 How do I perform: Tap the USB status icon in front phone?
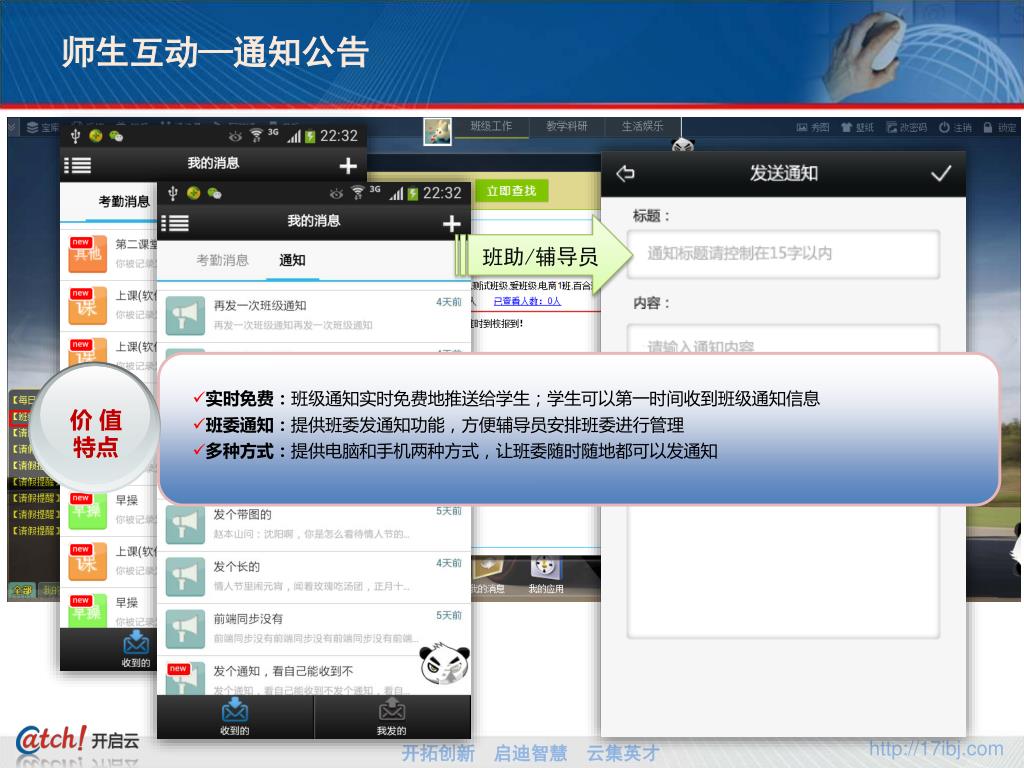172,193
